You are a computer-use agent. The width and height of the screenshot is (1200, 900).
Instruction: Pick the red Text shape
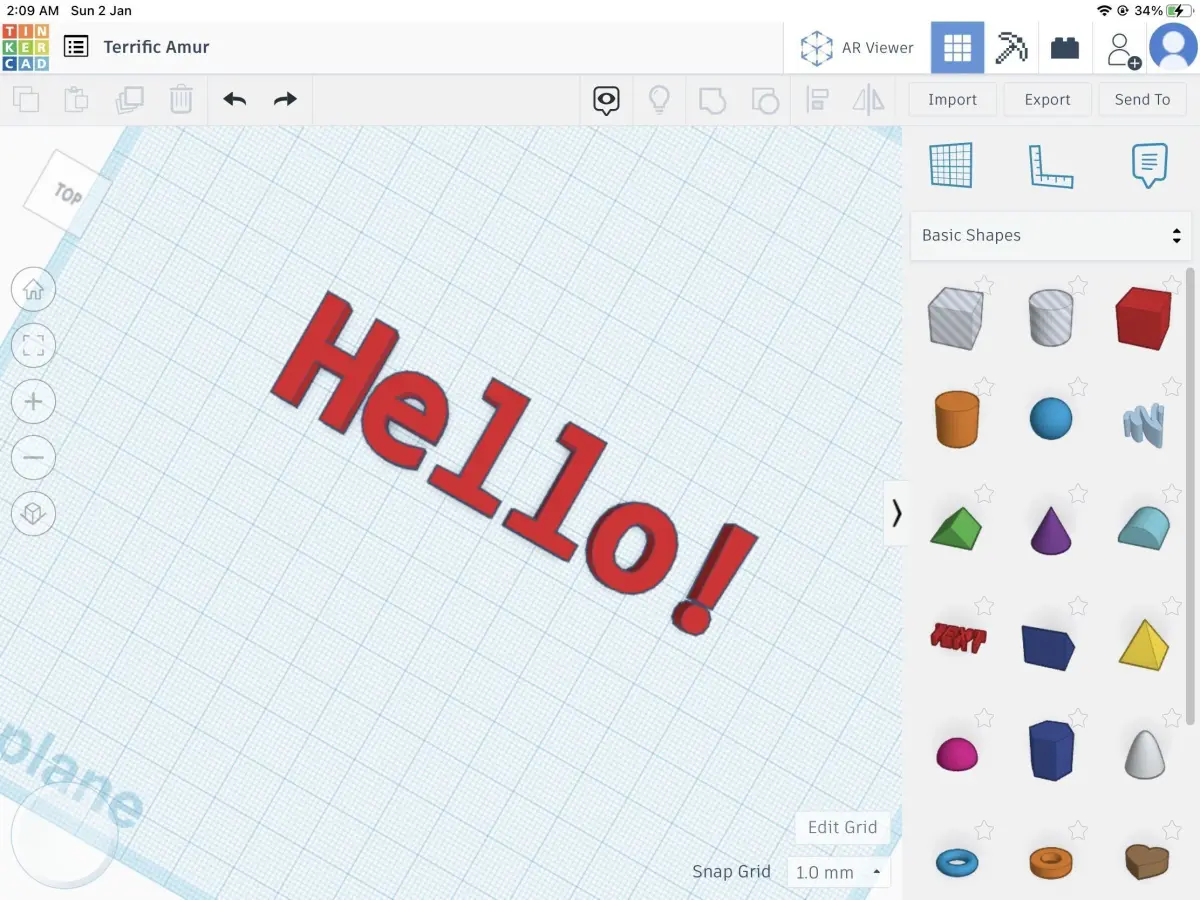[x=958, y=637]
